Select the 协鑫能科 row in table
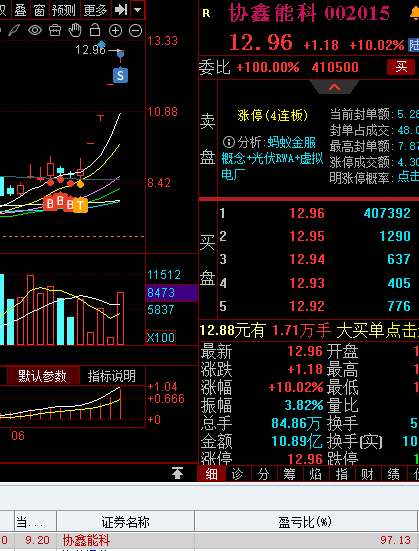Viewport: 419px width, 551px height. coord(210,540)
